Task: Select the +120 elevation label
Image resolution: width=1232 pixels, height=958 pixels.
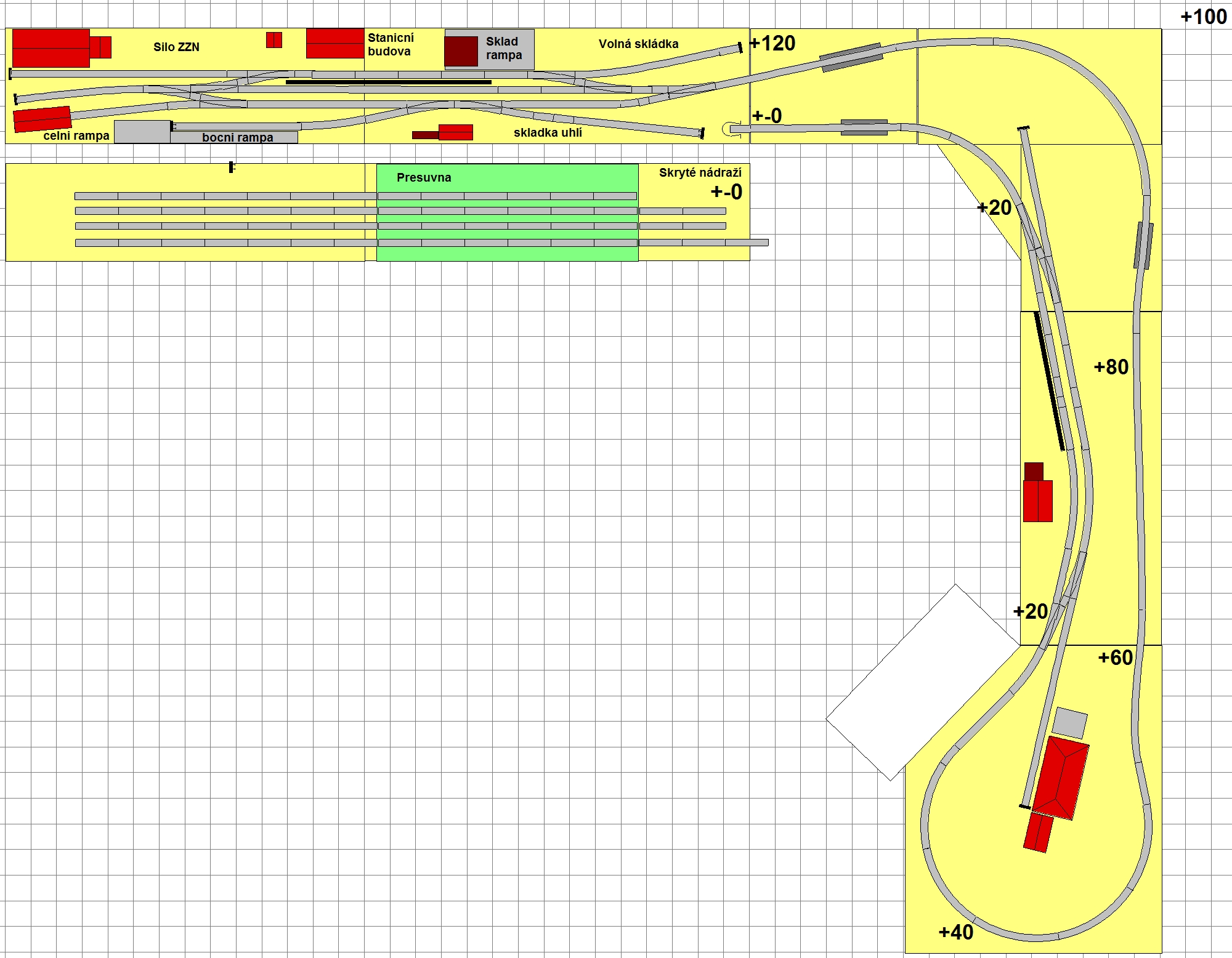Action: point(772,43)
